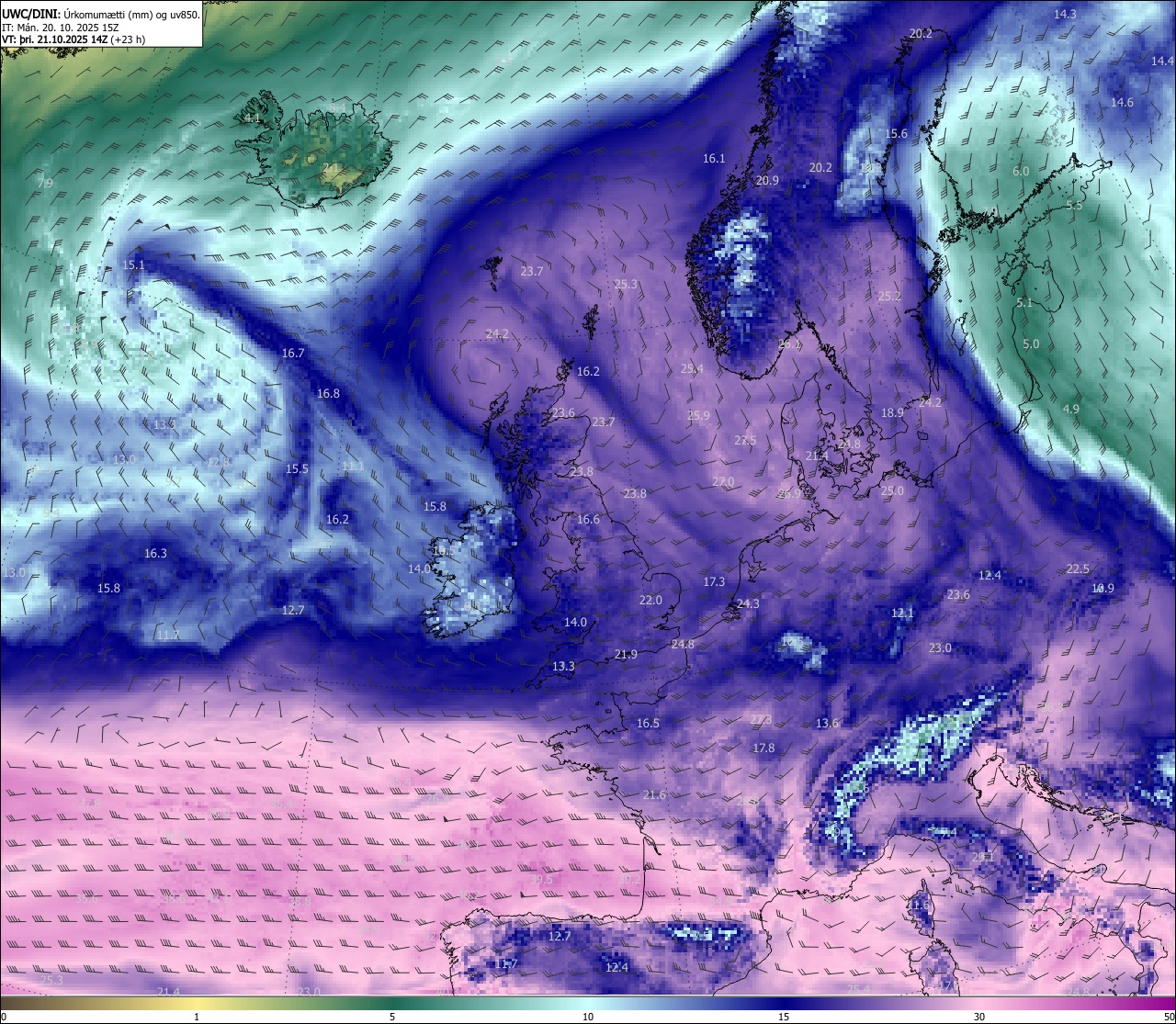1176x1024 pixels.
Task: Click the 25.2 value over the Baltic
Action: coord(889,296)
